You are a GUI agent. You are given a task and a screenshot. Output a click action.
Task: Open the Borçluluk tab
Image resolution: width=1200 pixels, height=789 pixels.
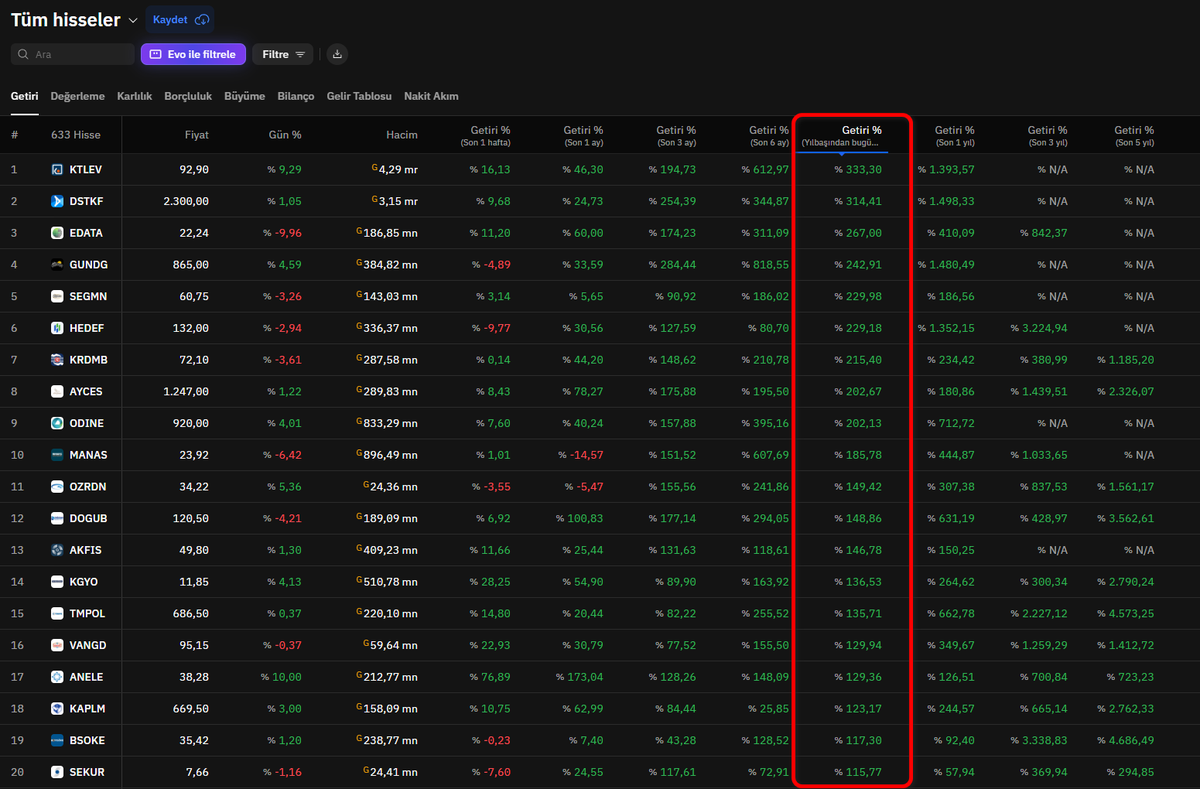point(188,96)
